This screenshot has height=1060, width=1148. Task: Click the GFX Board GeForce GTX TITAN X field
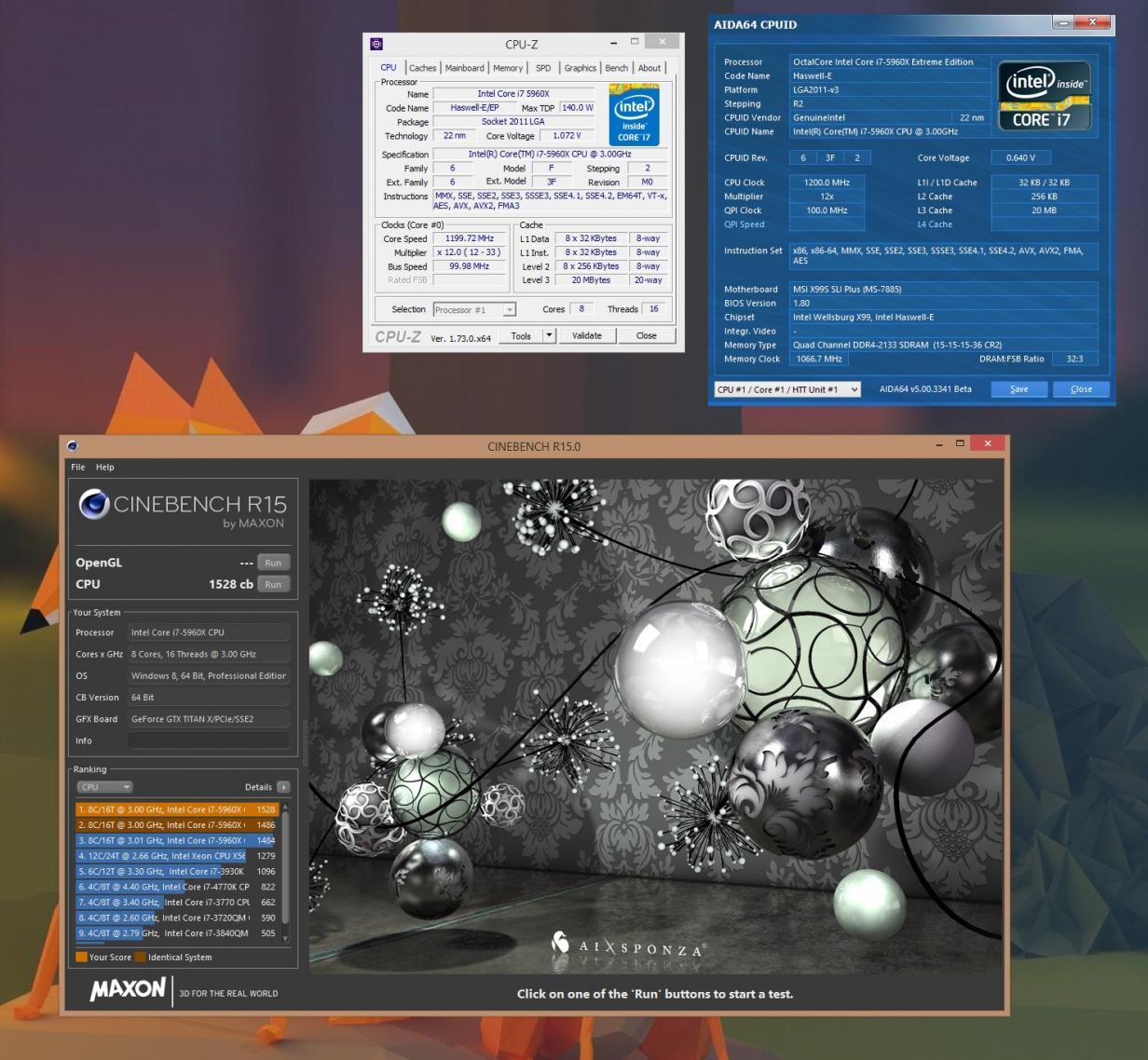pos(209,719)
